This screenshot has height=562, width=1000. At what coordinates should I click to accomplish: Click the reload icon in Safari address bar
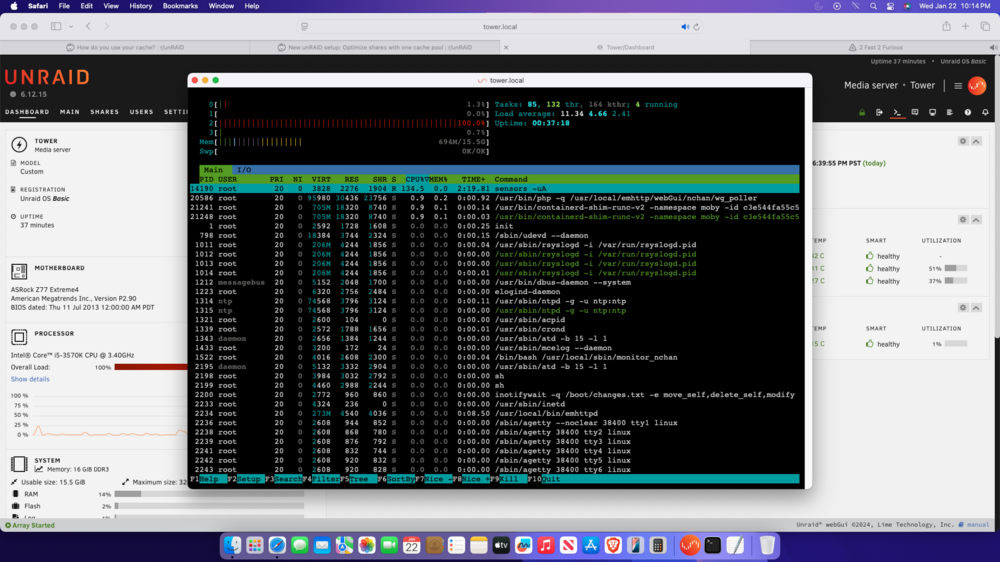(696, 27)
